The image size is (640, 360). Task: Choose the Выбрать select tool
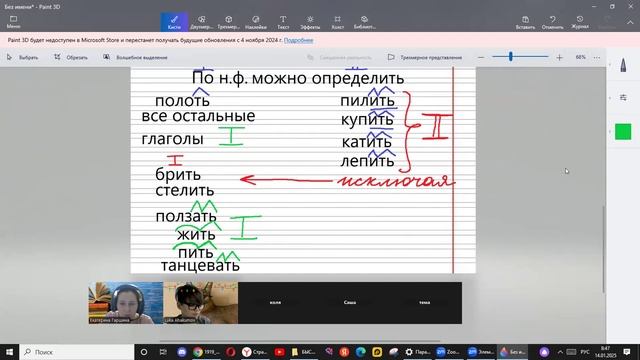(23, 58)
